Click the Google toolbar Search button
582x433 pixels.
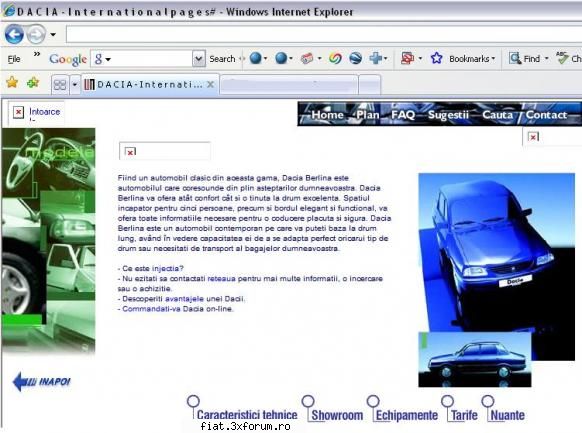click(x=222, y=59)
